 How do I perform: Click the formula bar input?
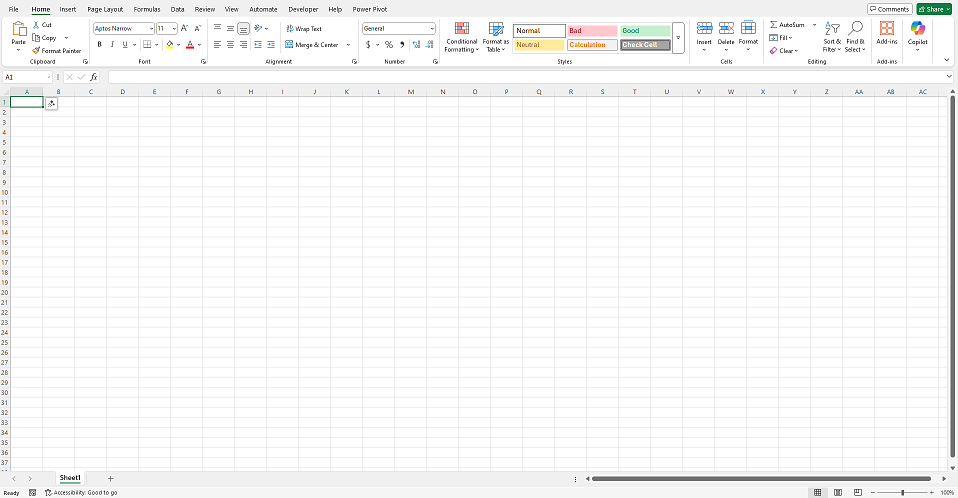[527, 77]
